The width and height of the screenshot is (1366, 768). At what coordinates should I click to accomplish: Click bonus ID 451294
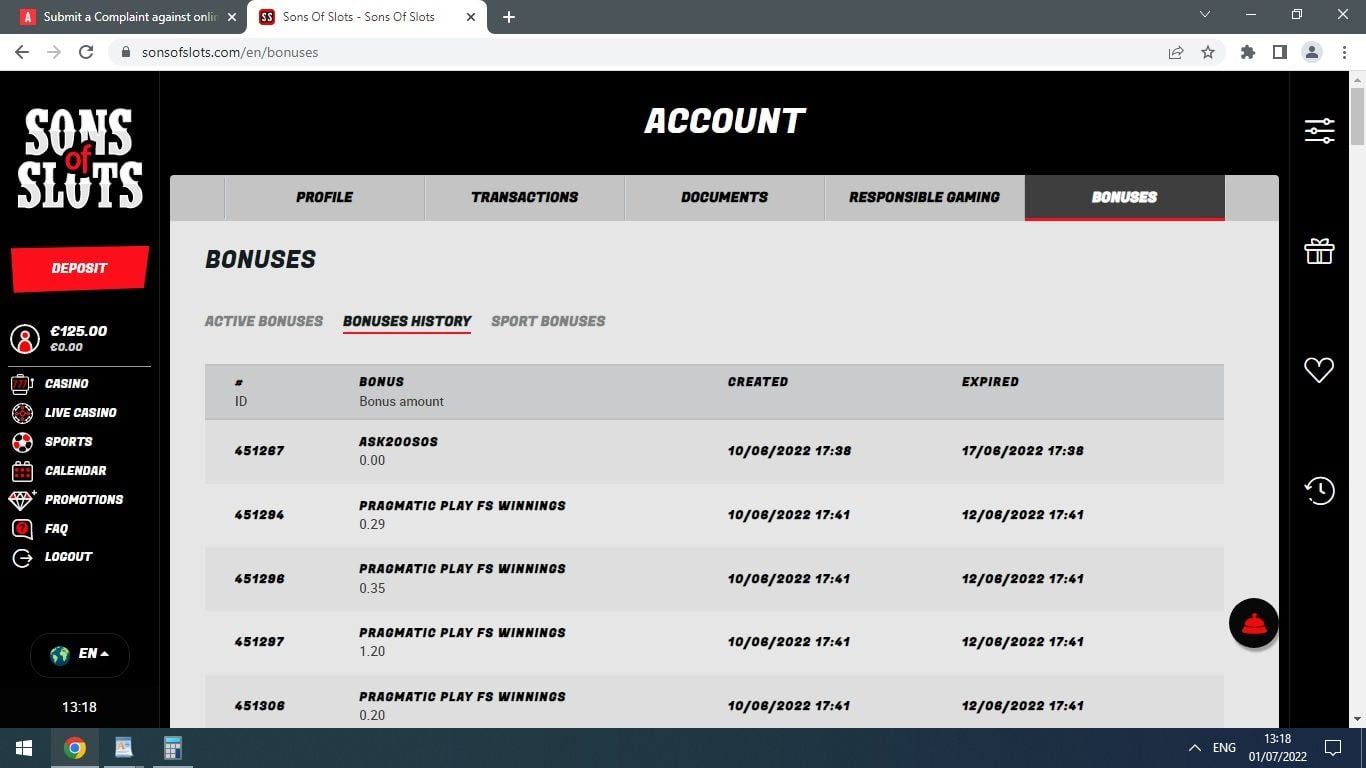[x=259, y=515]
